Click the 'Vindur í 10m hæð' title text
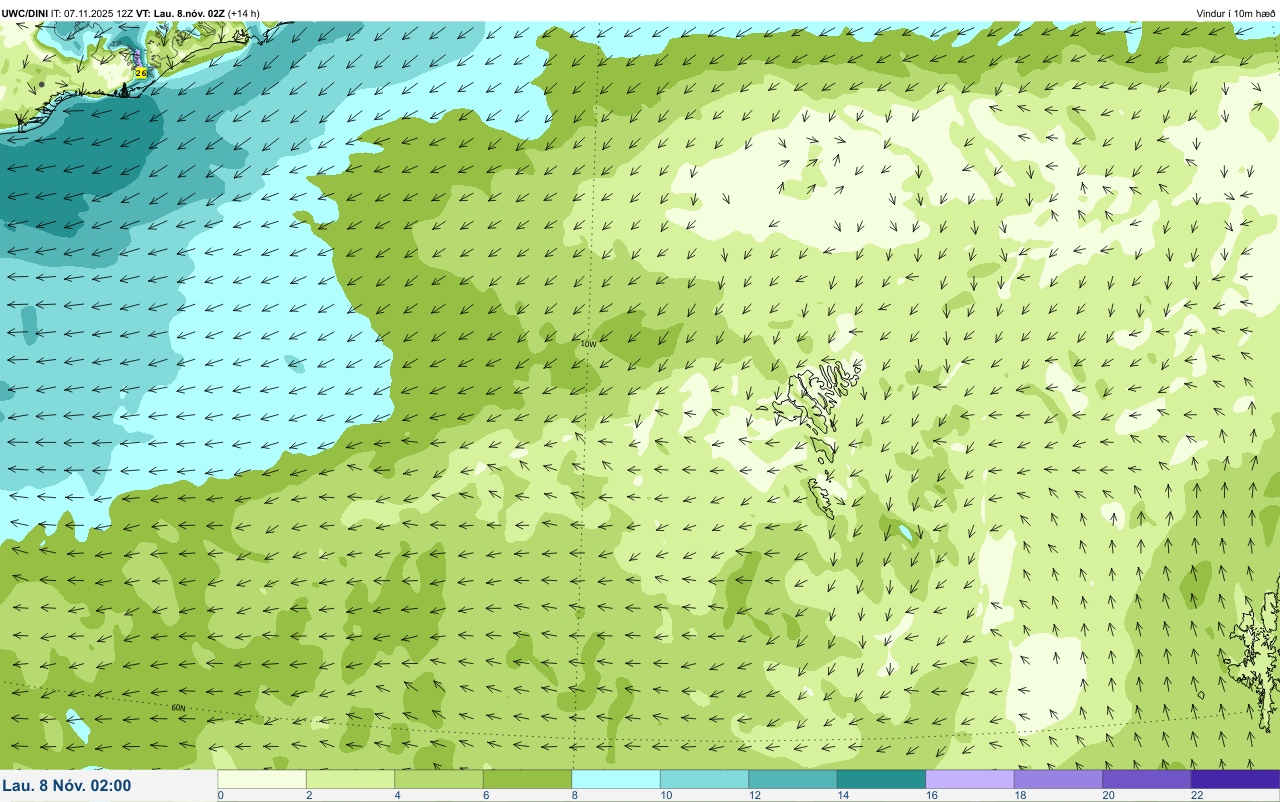 [x=1236, y=13]
